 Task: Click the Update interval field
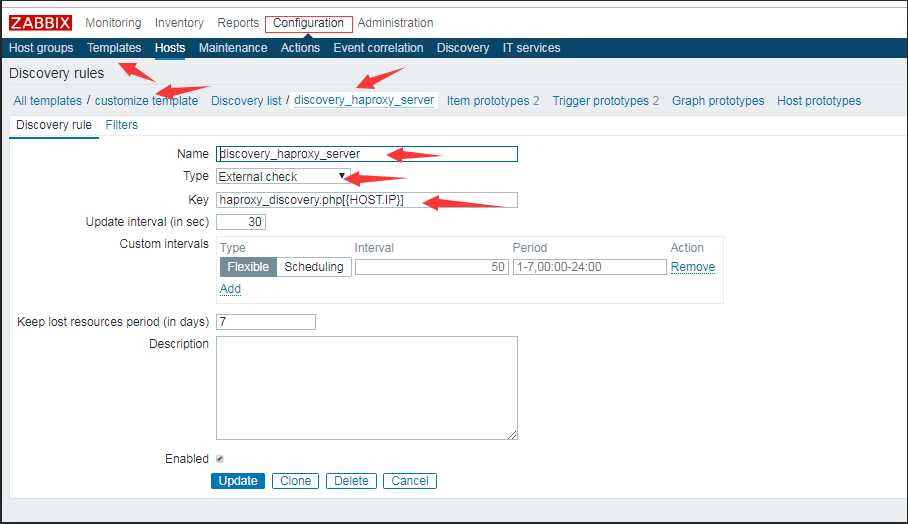tap(241, 222)
